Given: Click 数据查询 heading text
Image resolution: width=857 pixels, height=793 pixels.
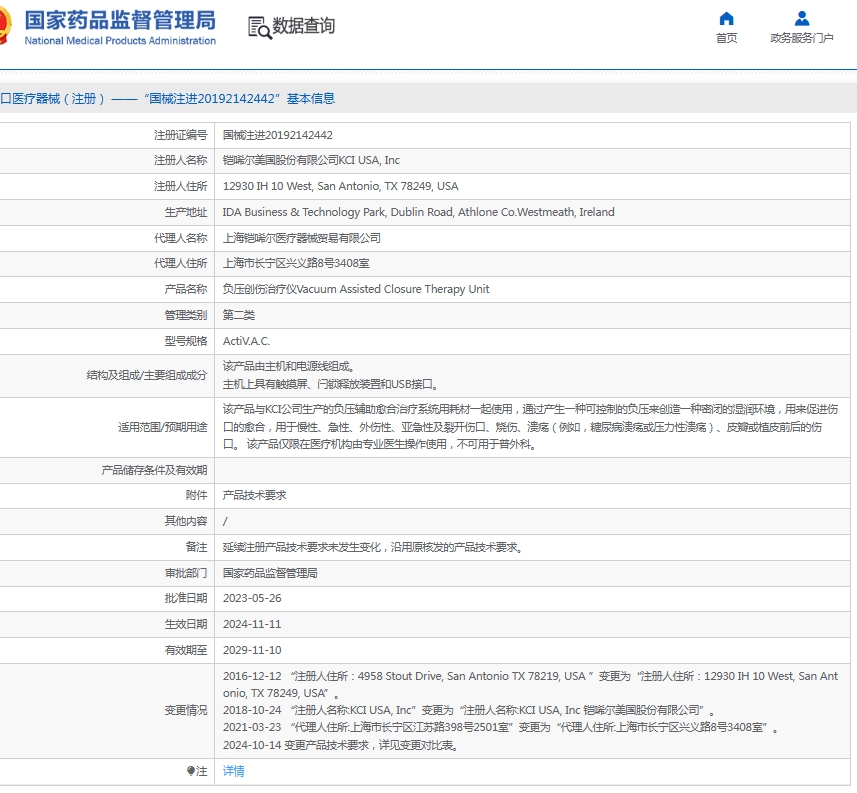Looking at the screenshot, I should coord(303,26).
